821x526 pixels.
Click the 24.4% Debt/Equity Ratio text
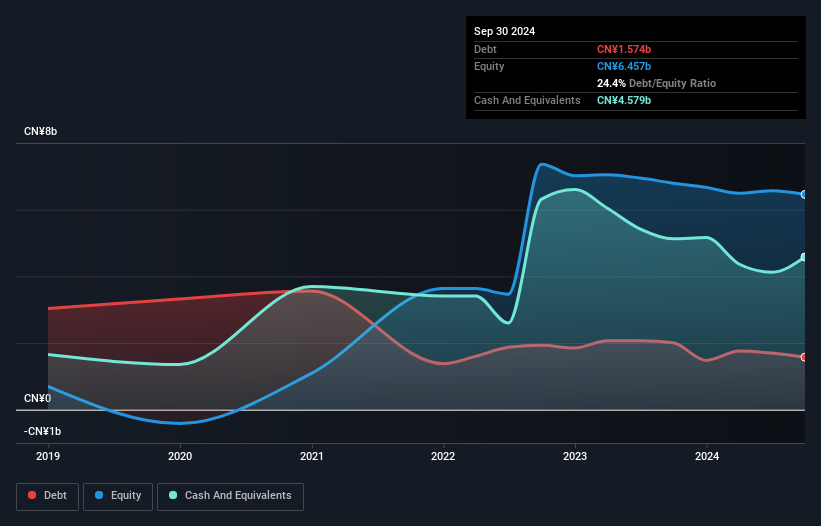pyautogui.click(x=656, y=83)
